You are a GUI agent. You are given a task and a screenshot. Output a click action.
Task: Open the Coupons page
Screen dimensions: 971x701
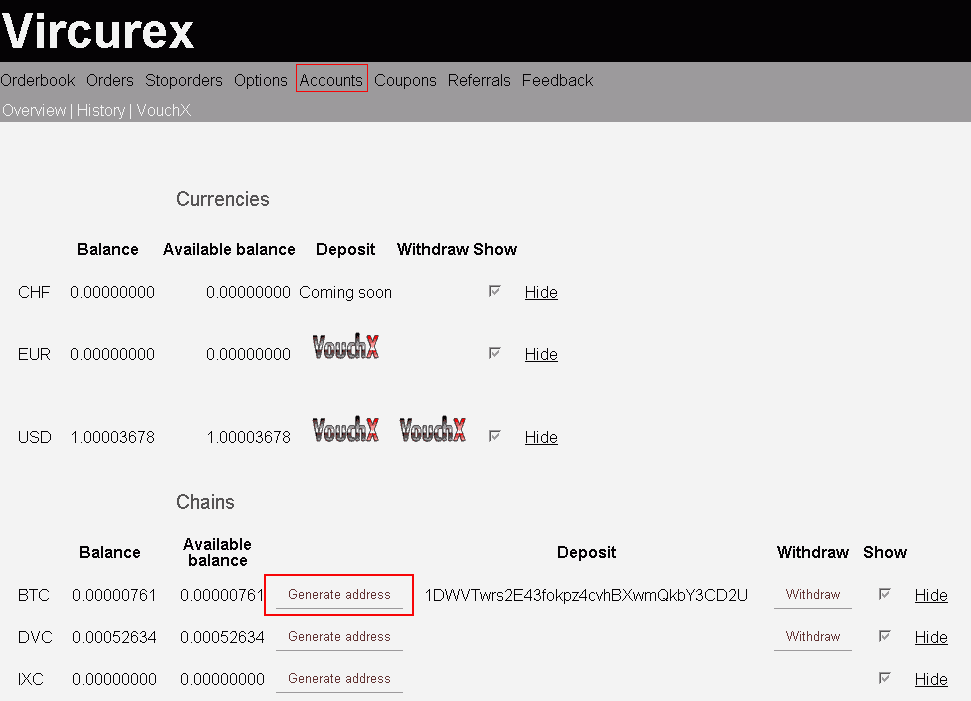click(405, 81)
